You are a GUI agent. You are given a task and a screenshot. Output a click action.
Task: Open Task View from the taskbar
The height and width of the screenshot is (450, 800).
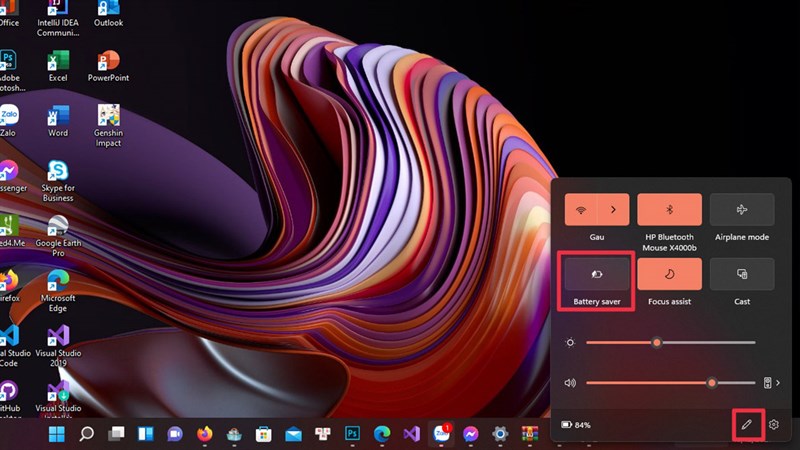pos(116,434)
